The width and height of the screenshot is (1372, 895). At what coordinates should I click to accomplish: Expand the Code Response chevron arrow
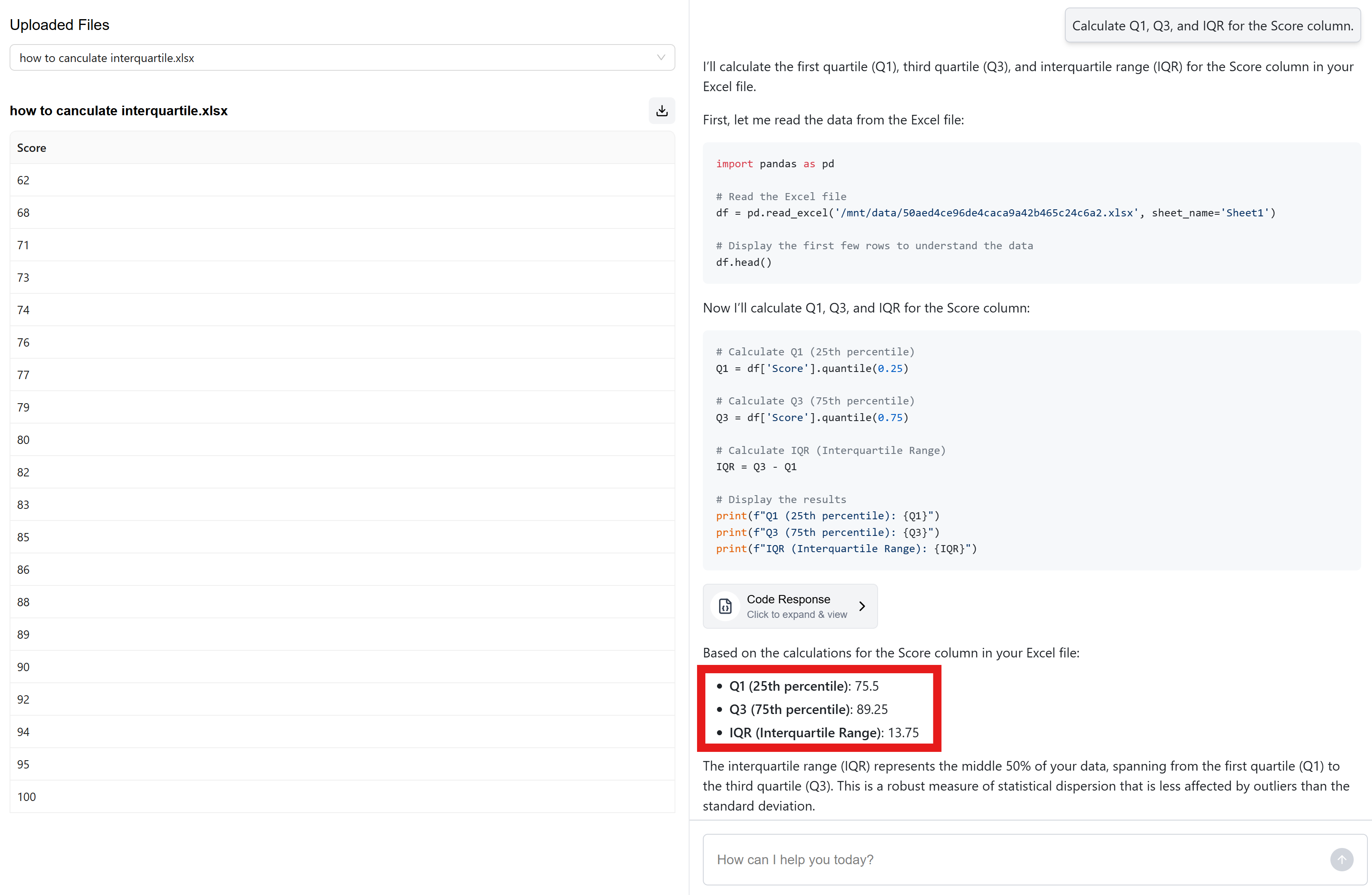point(862,606)
